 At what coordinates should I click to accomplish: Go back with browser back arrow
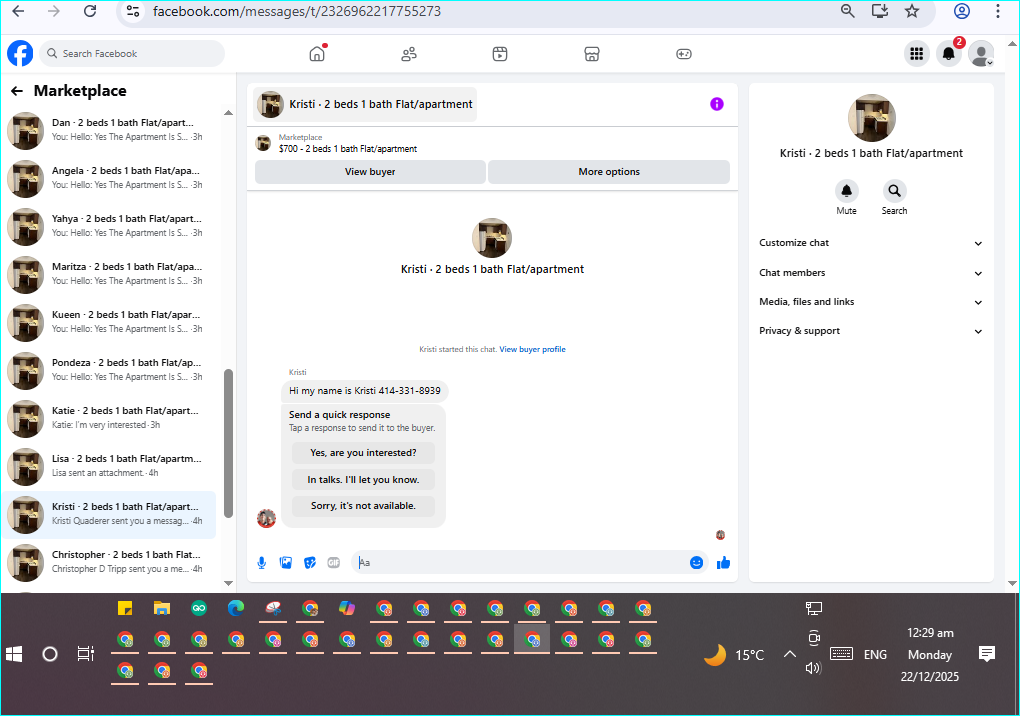tap(18, 11)
